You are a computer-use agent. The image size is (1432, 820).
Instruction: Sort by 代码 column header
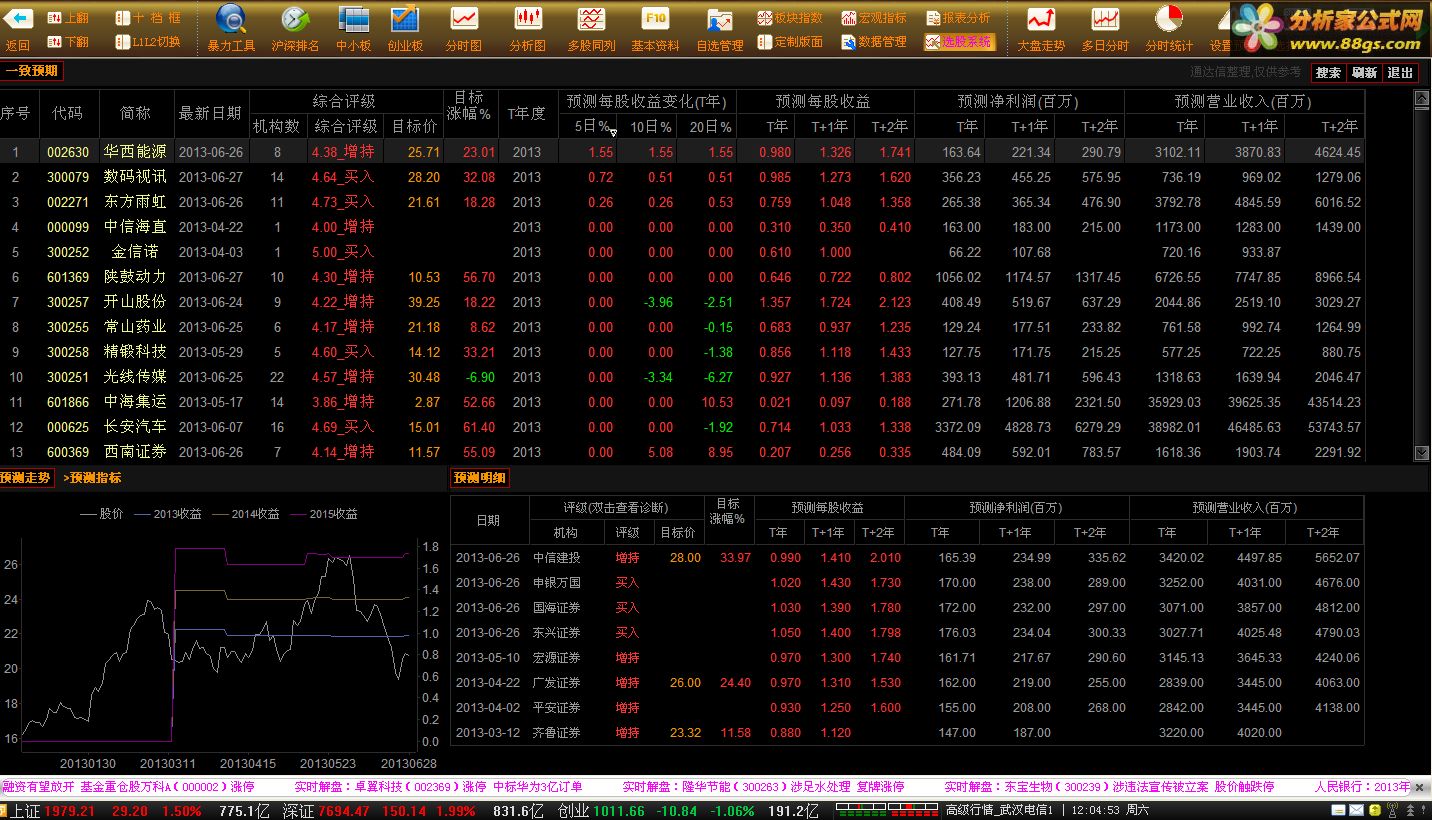tap(68, 113)
